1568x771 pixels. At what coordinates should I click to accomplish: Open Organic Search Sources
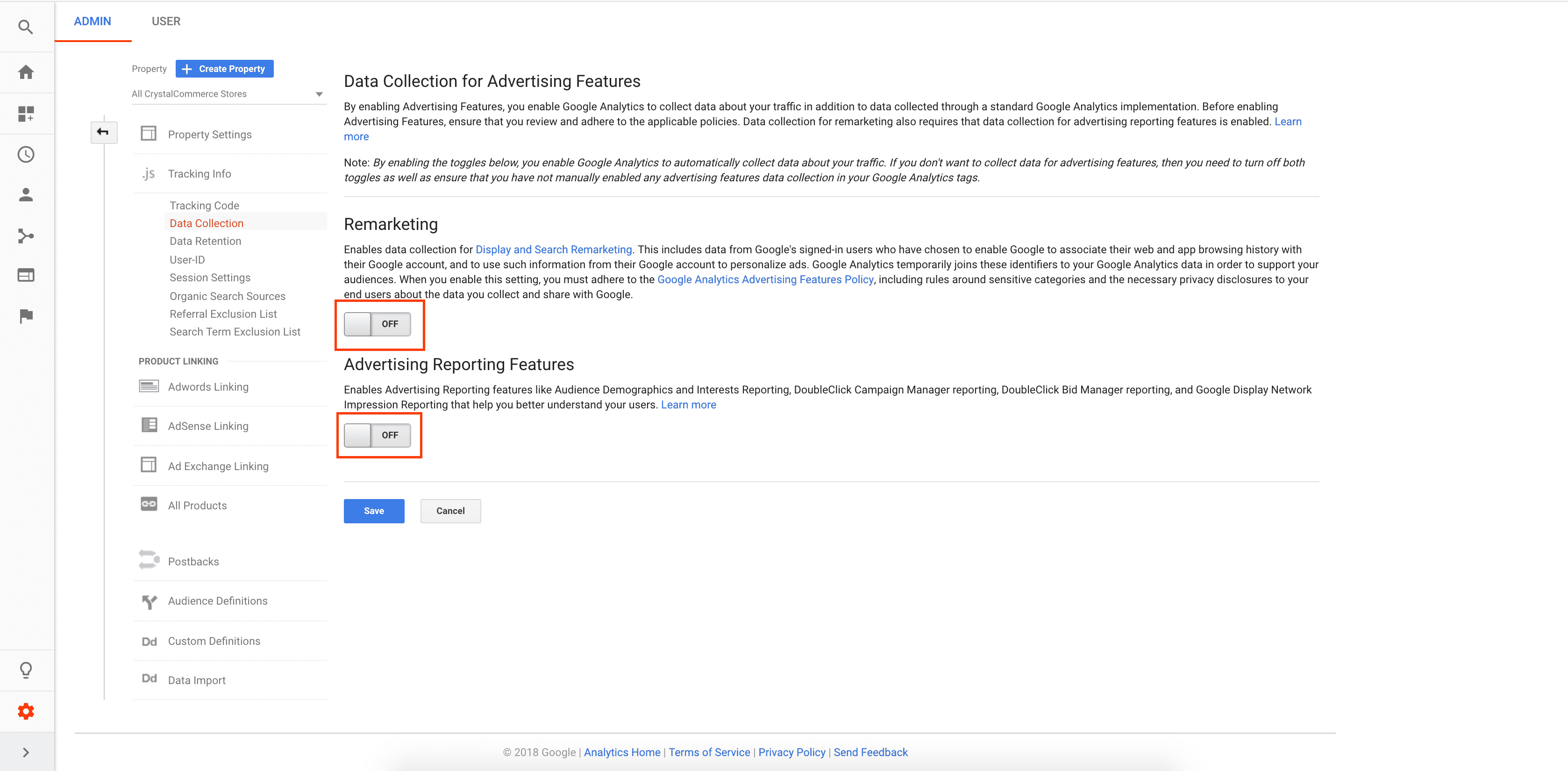pos(227,296)
